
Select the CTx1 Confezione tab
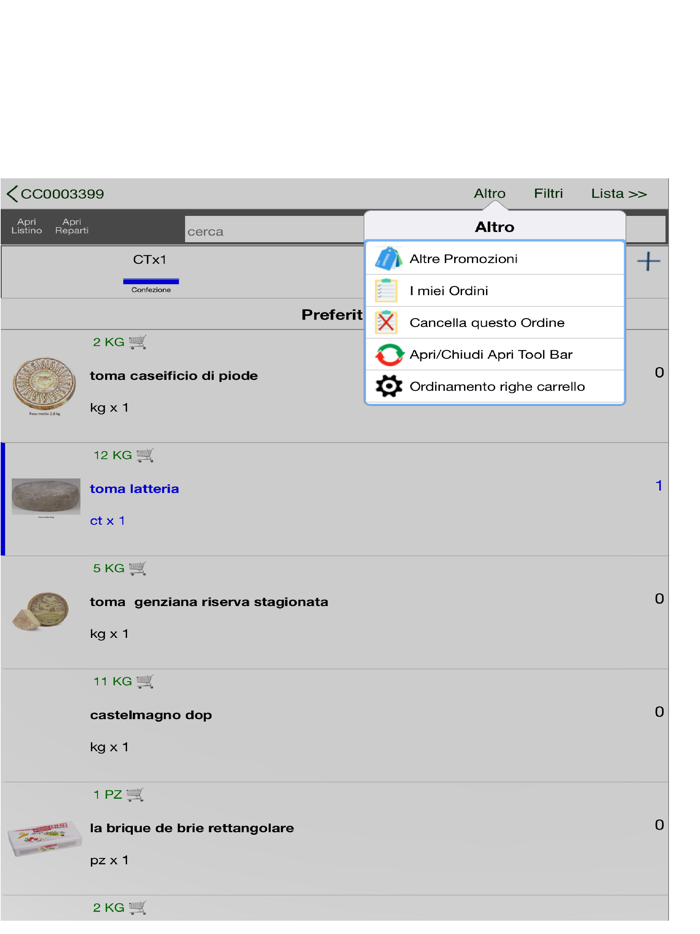pos(150,272)
